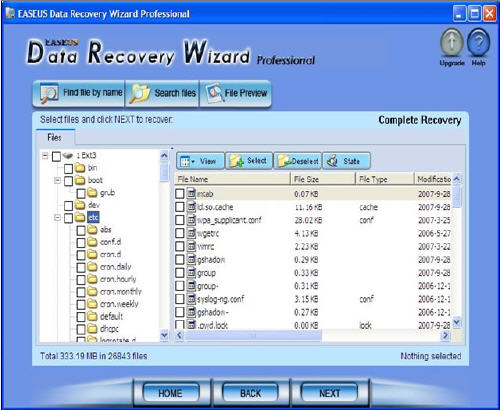Select the cron.weekly folder
Image resolution: width=500 pixels, height=410 pixels.
tap(119, 304)
